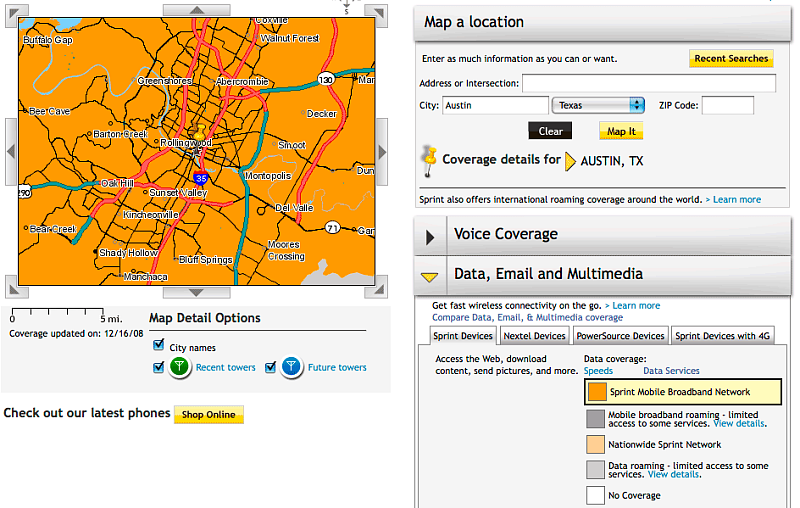Switch to the PowerSource Devices tab
The width and height of the screenshot is (800, 508).
(x=620, y=336)
